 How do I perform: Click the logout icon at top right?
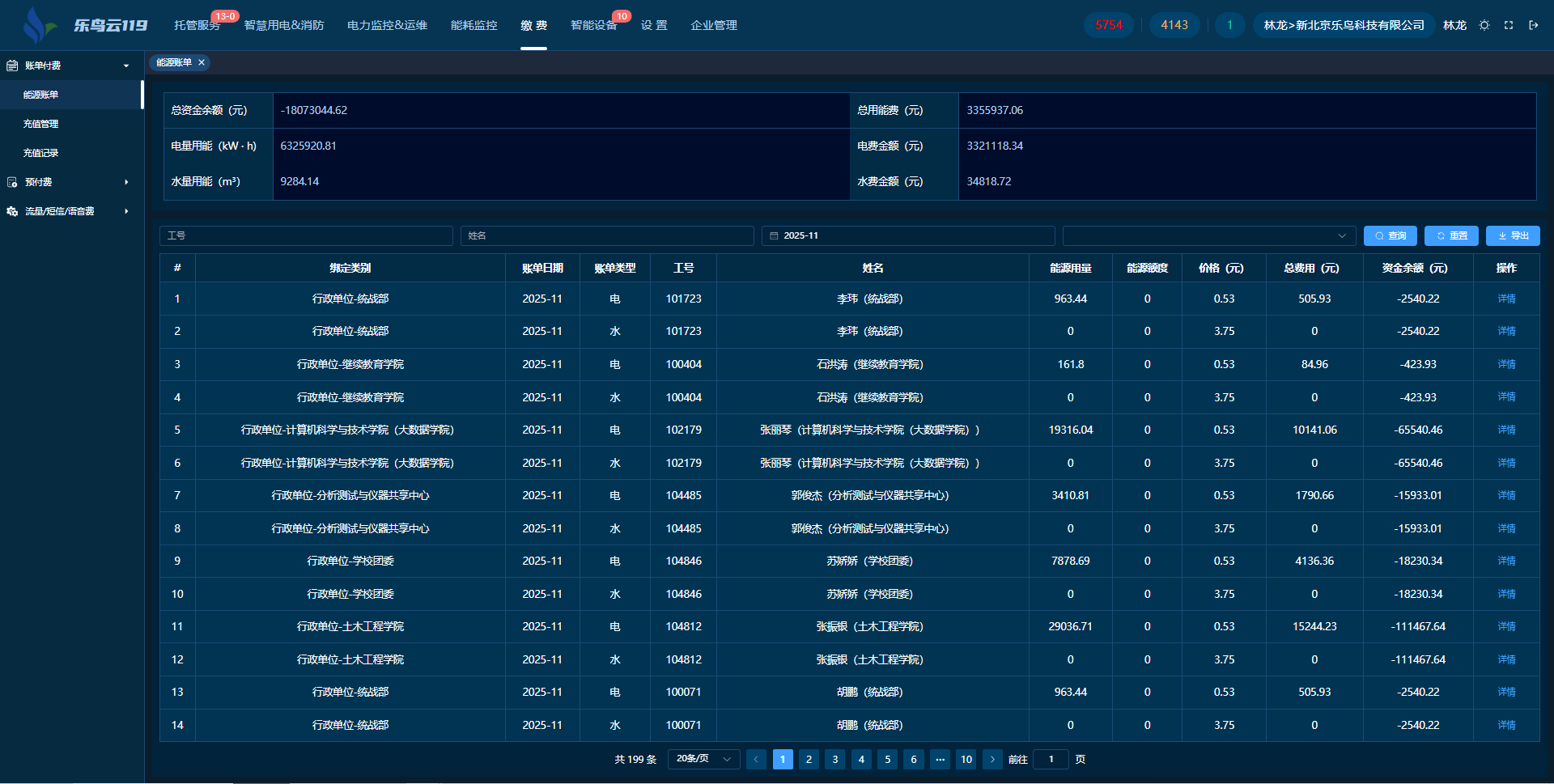click(1533, 25)
